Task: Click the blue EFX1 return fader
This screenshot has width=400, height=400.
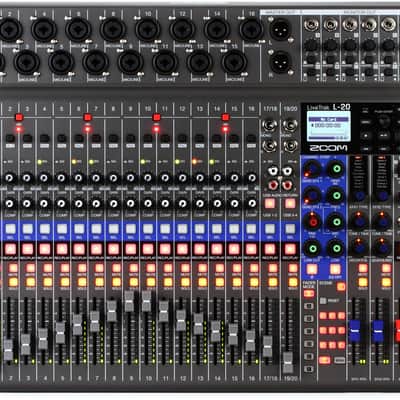Action: [x=354, y=331]
